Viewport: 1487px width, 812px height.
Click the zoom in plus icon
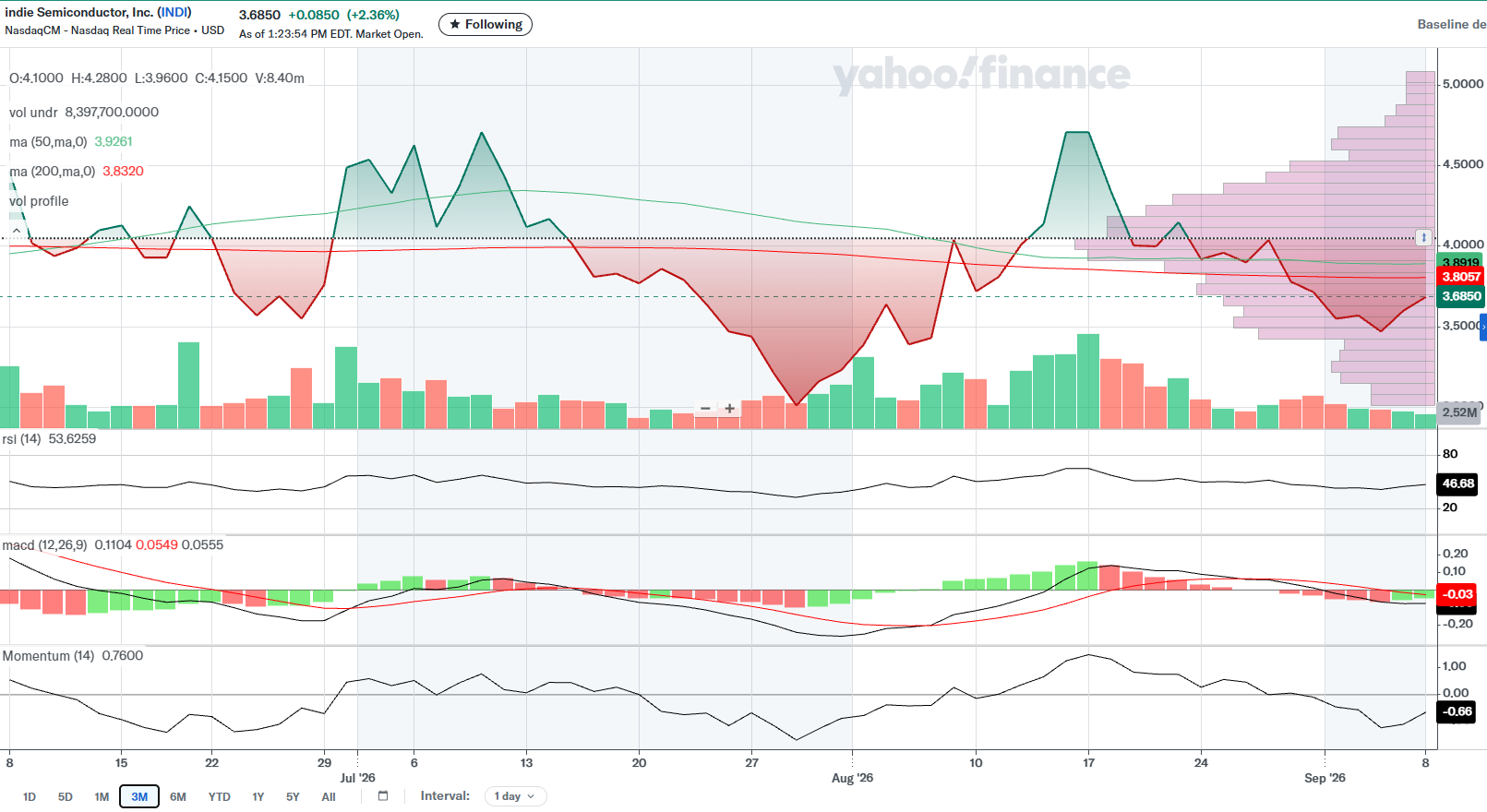[x=729, y=408]
